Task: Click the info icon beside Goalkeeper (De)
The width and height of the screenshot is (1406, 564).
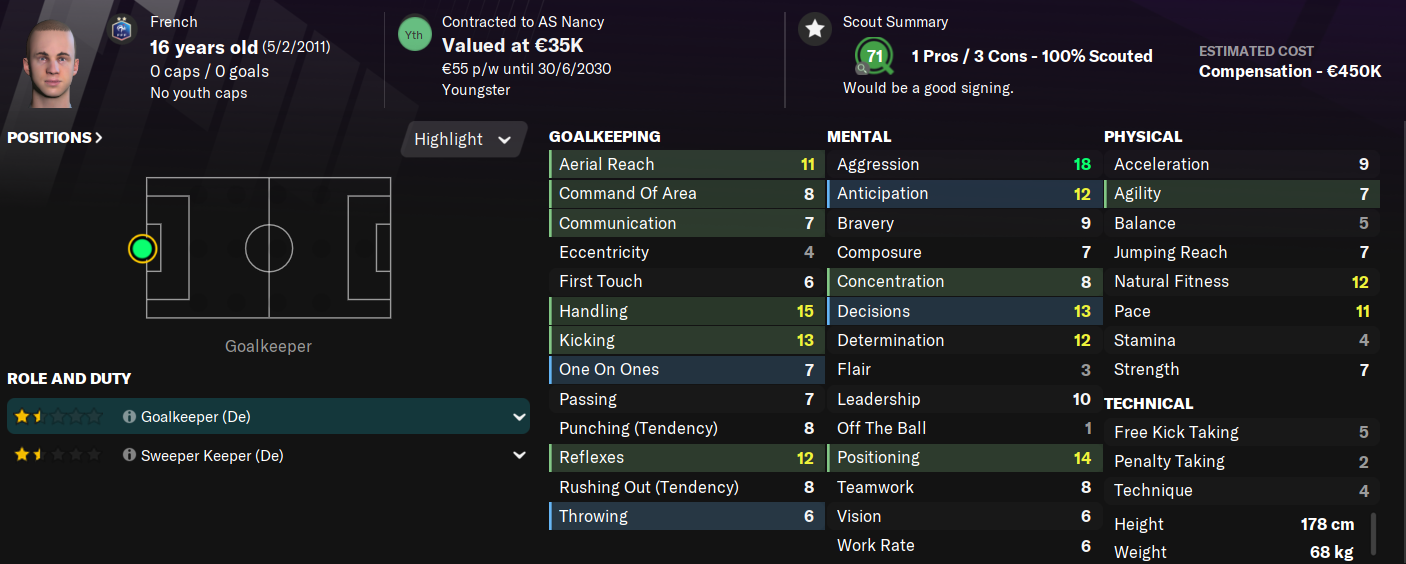Action: click(129, 417)
